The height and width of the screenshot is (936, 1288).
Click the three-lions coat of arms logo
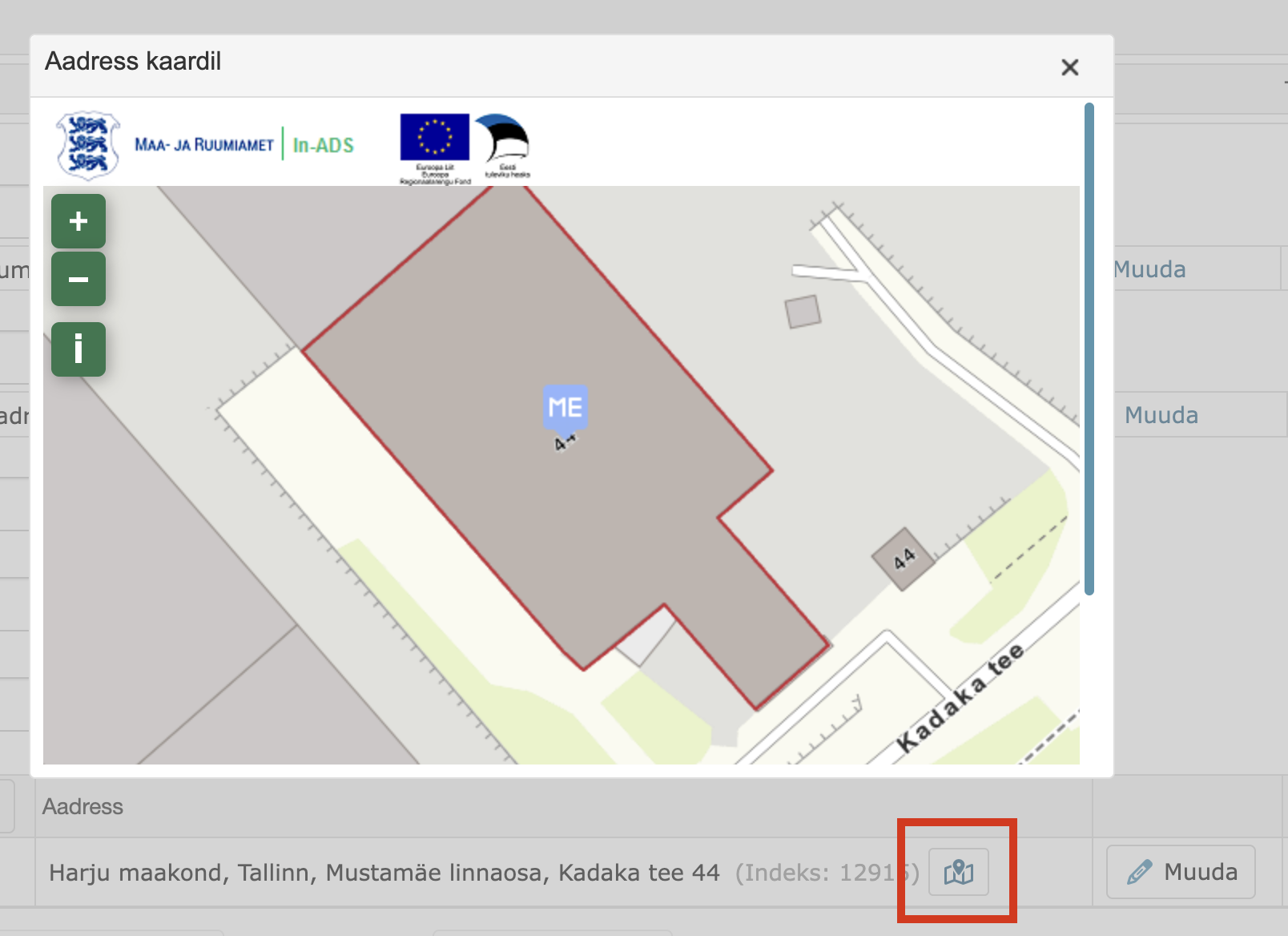(x=87, y=145)
